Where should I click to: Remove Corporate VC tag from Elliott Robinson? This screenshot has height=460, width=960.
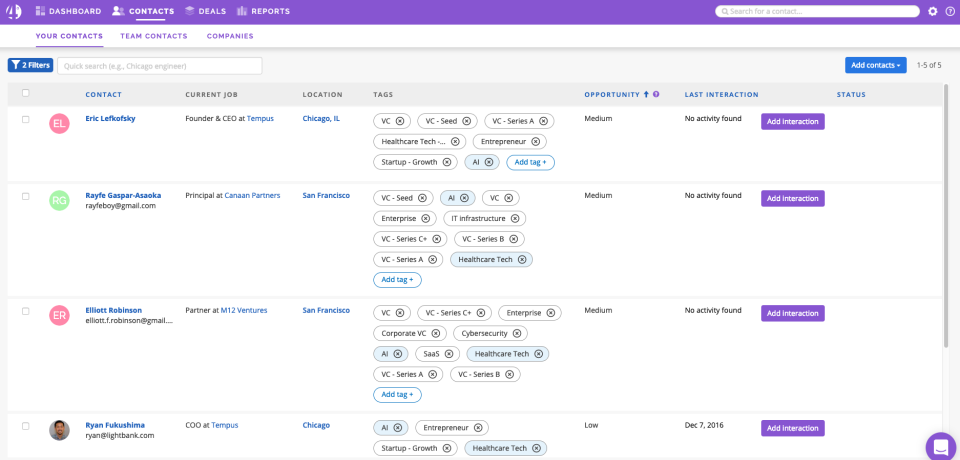435,334
